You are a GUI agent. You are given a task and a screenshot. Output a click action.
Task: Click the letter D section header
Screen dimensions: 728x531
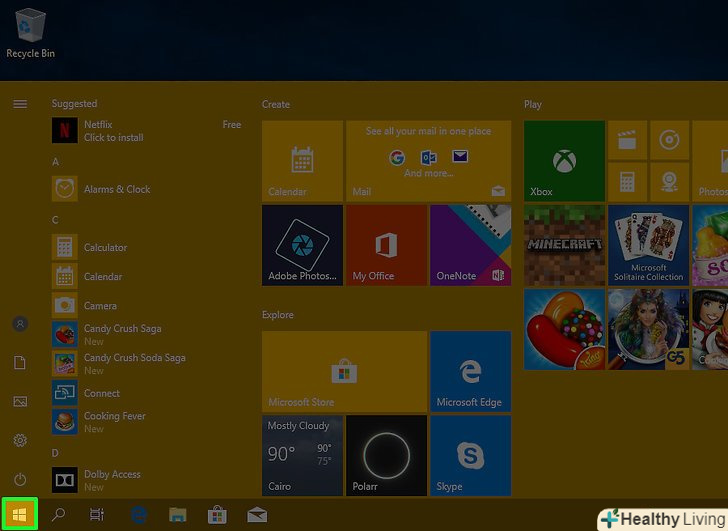55,453
